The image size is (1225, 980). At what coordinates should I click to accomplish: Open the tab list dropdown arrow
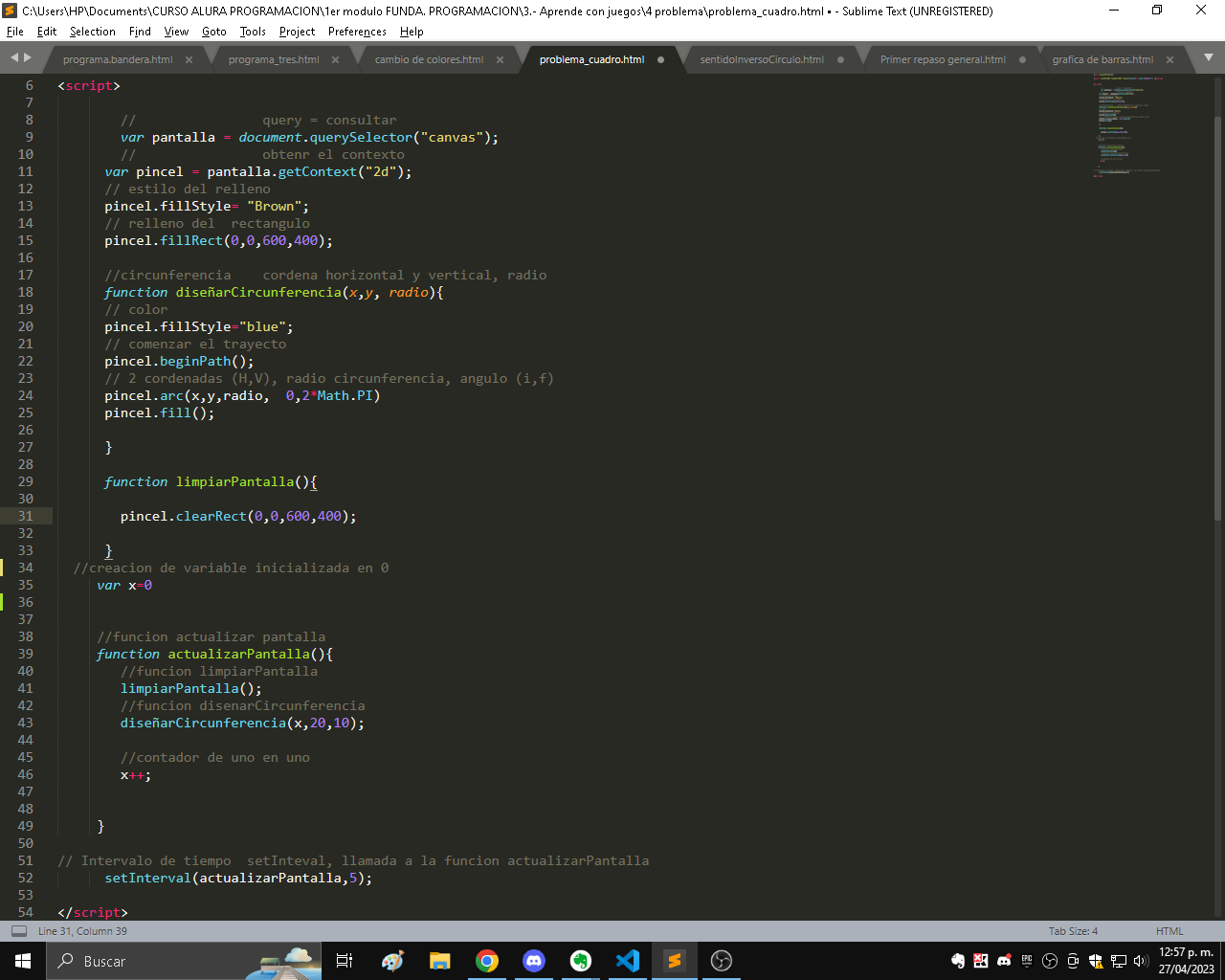tap(1208, 57)
